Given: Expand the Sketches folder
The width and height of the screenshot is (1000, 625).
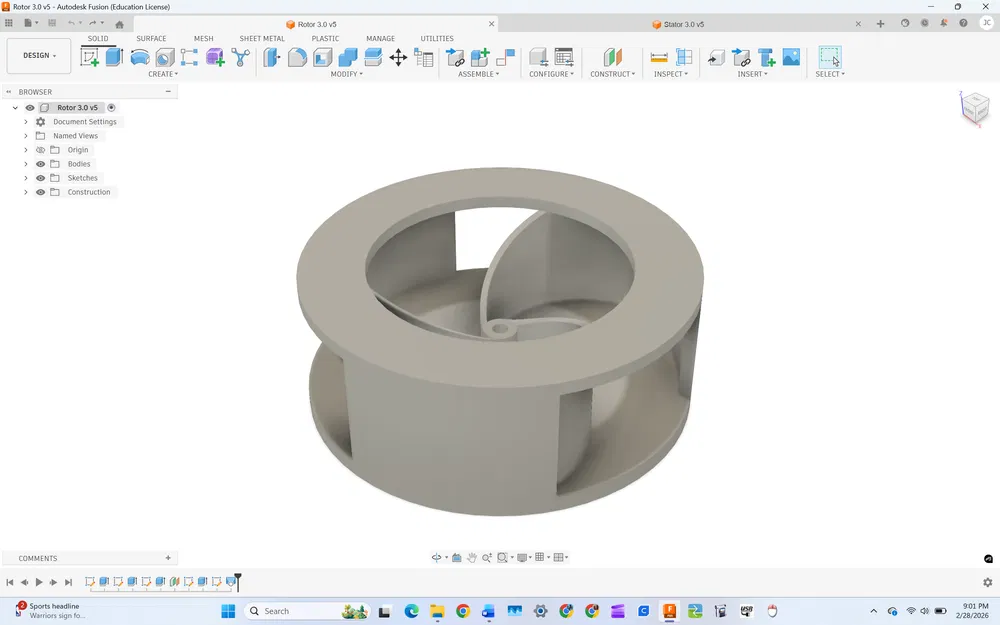Looking at the screenshot, I should pos(26,178).
